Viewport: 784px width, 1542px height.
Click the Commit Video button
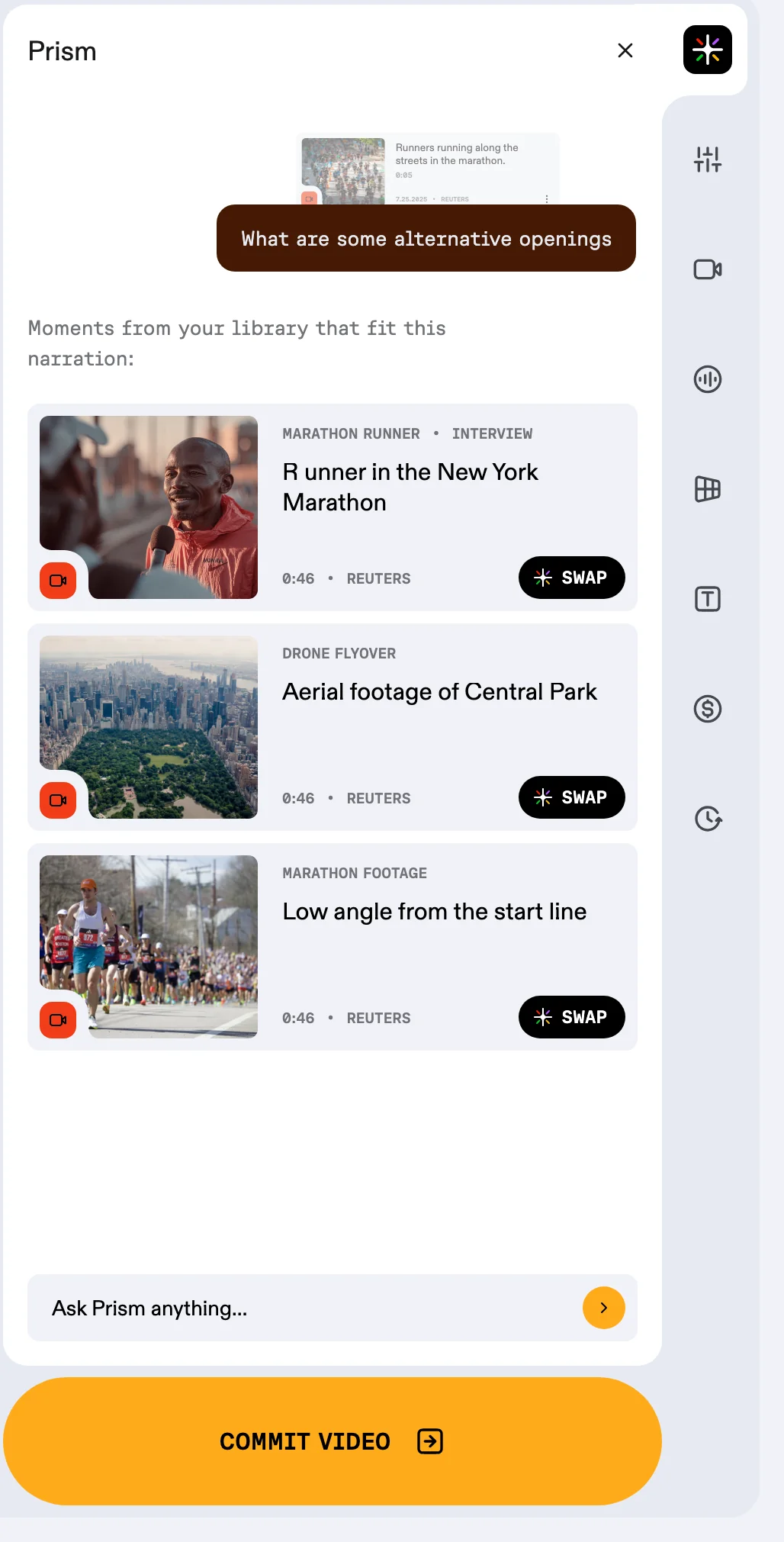pyautogui.click(x=333, y=1441)
